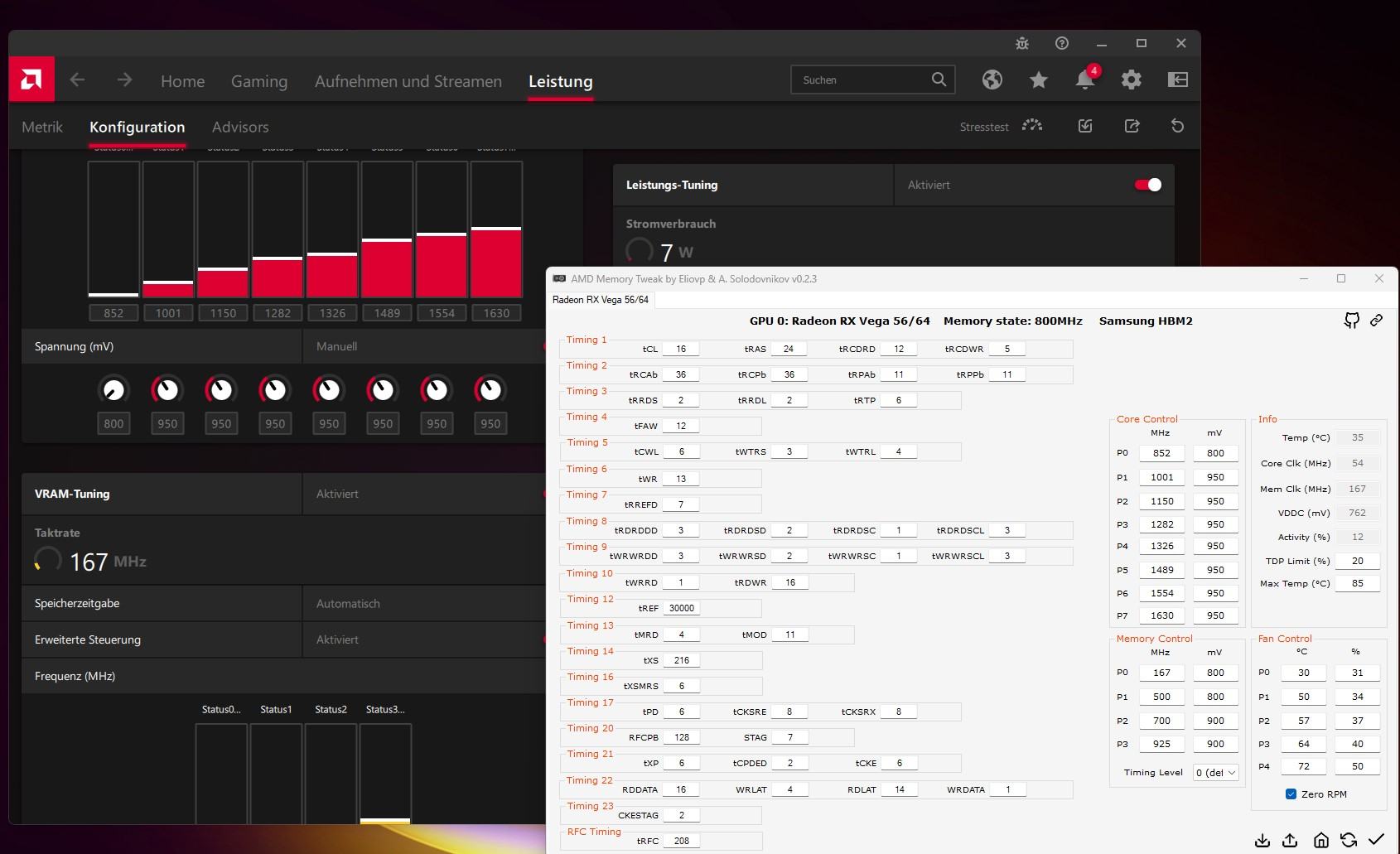
Task: Click the tRAS value field
Action: pos(789,349)
